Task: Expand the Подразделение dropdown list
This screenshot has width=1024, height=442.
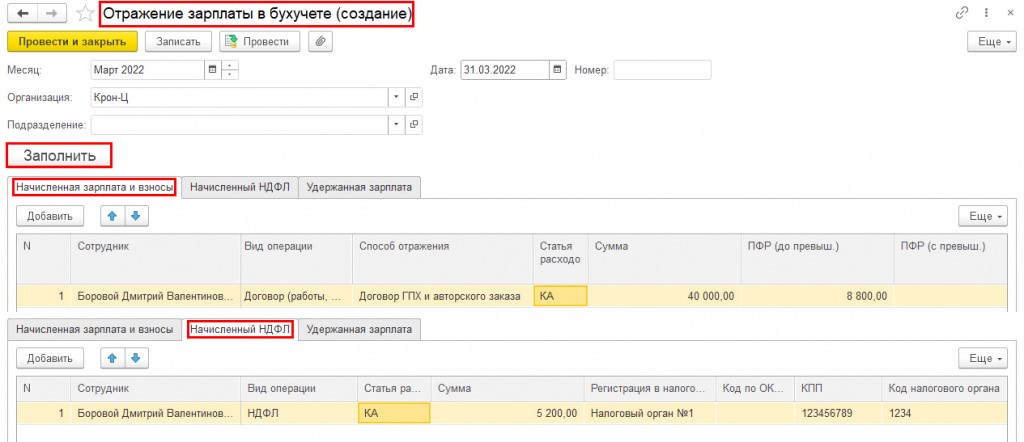Action: [x=396, y=125]
